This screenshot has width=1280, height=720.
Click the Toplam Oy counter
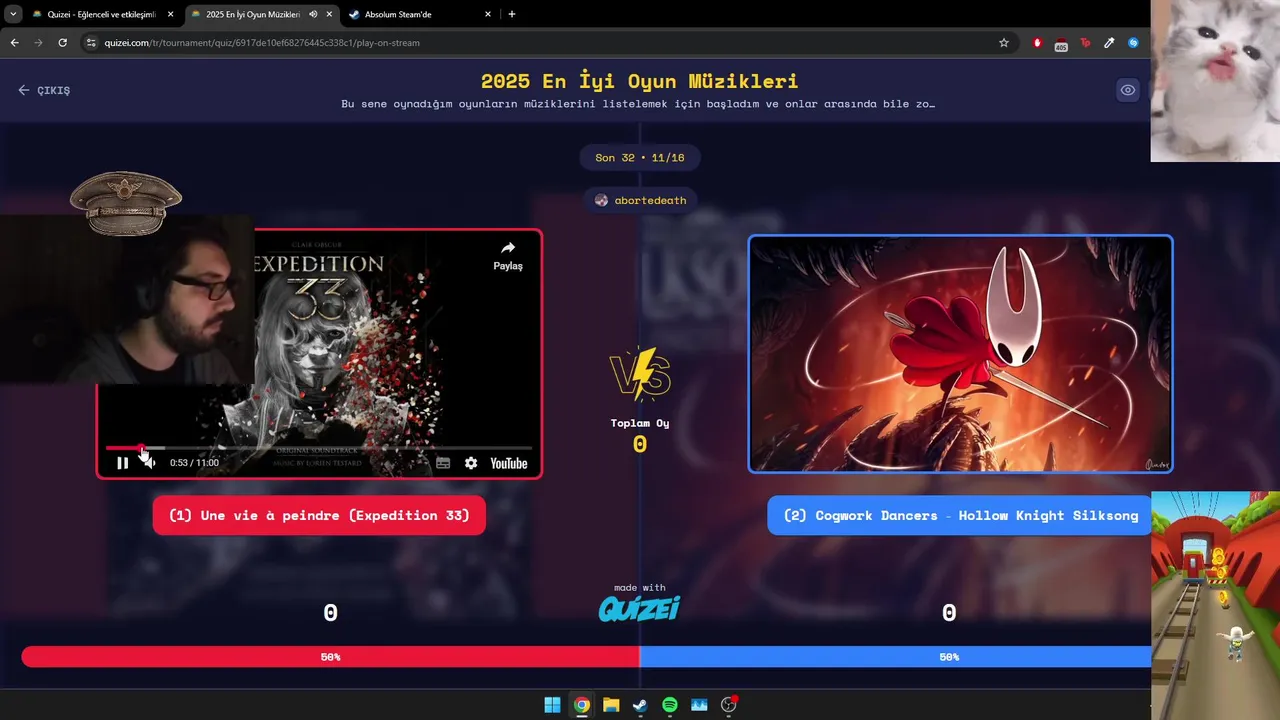pos(640,435)
